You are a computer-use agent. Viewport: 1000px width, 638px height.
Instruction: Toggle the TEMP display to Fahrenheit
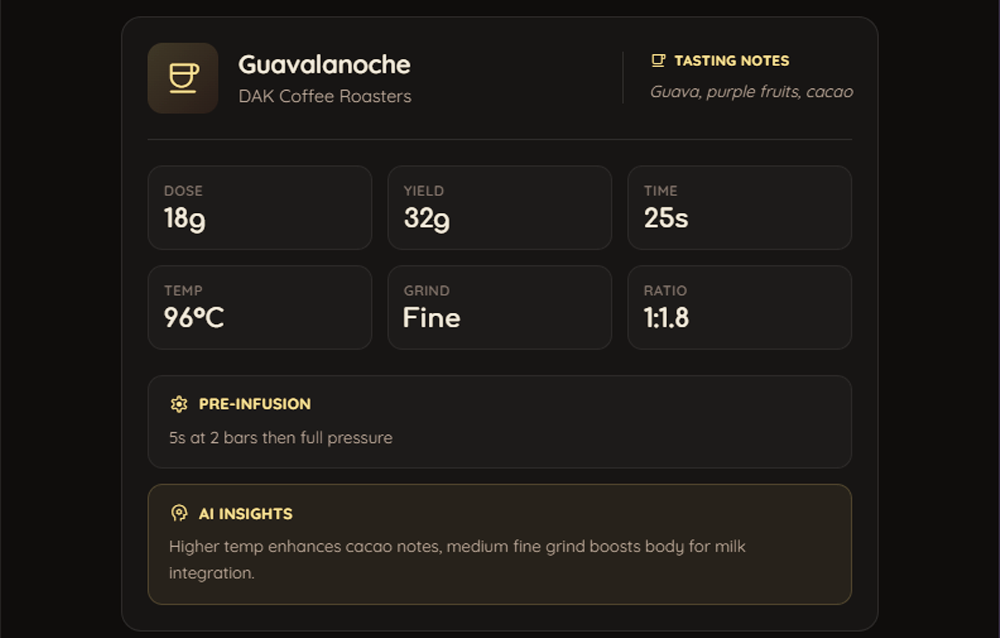coord(260,307)
